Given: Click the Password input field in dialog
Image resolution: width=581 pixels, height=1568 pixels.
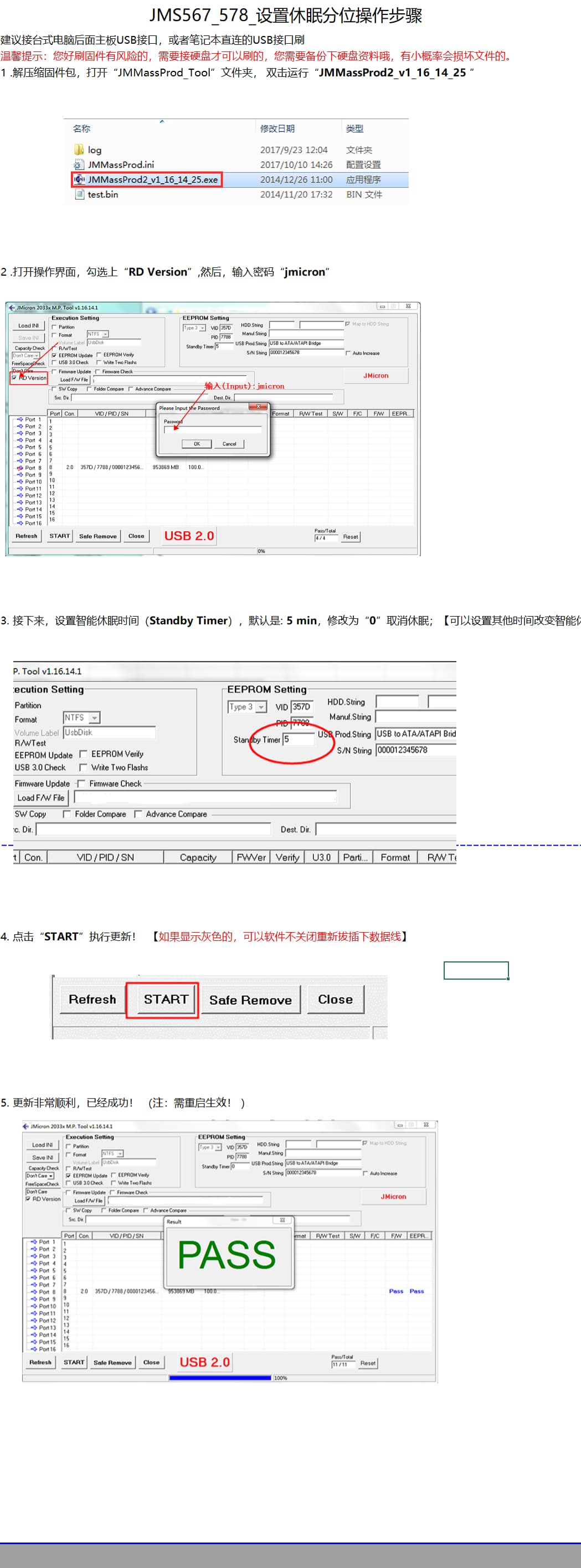Looking at the screenshot, I should click(213, 429).
